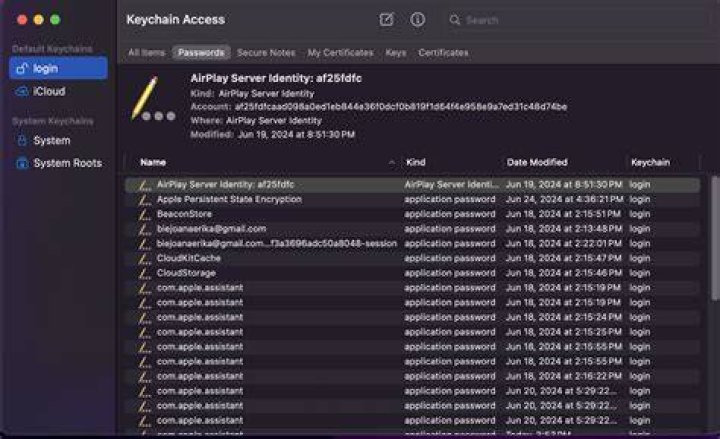Click the long Account hash value in details
This screenshot has height=439, width=720.
400,107
